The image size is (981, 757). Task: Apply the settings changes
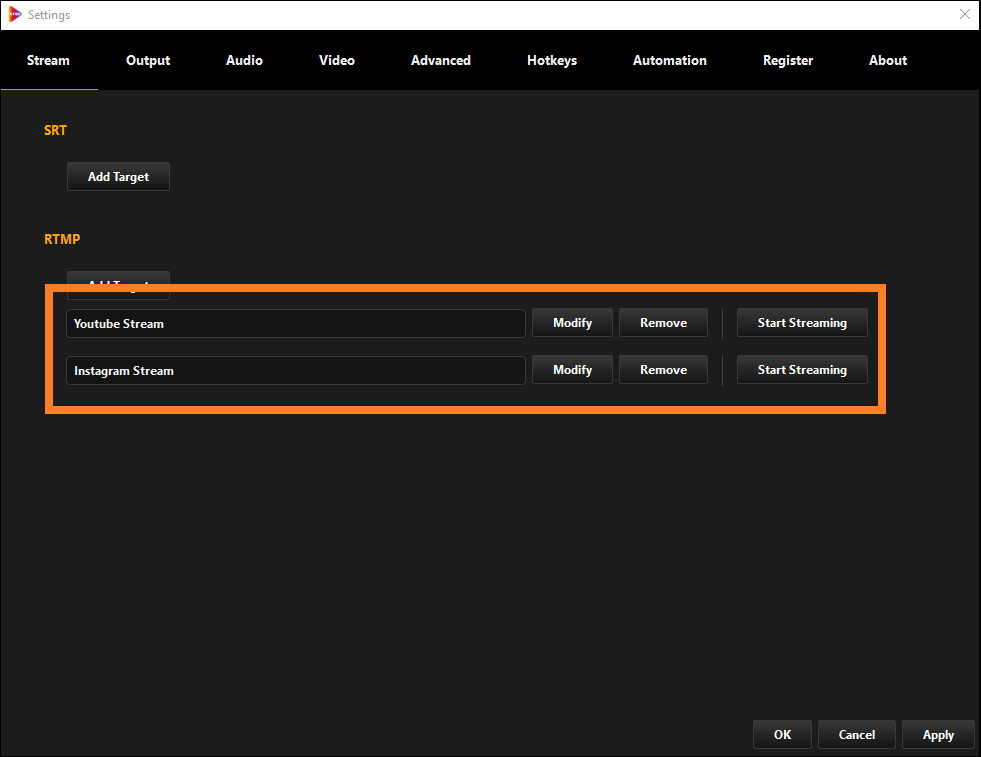pyautogui.click(x=938, y=734)
